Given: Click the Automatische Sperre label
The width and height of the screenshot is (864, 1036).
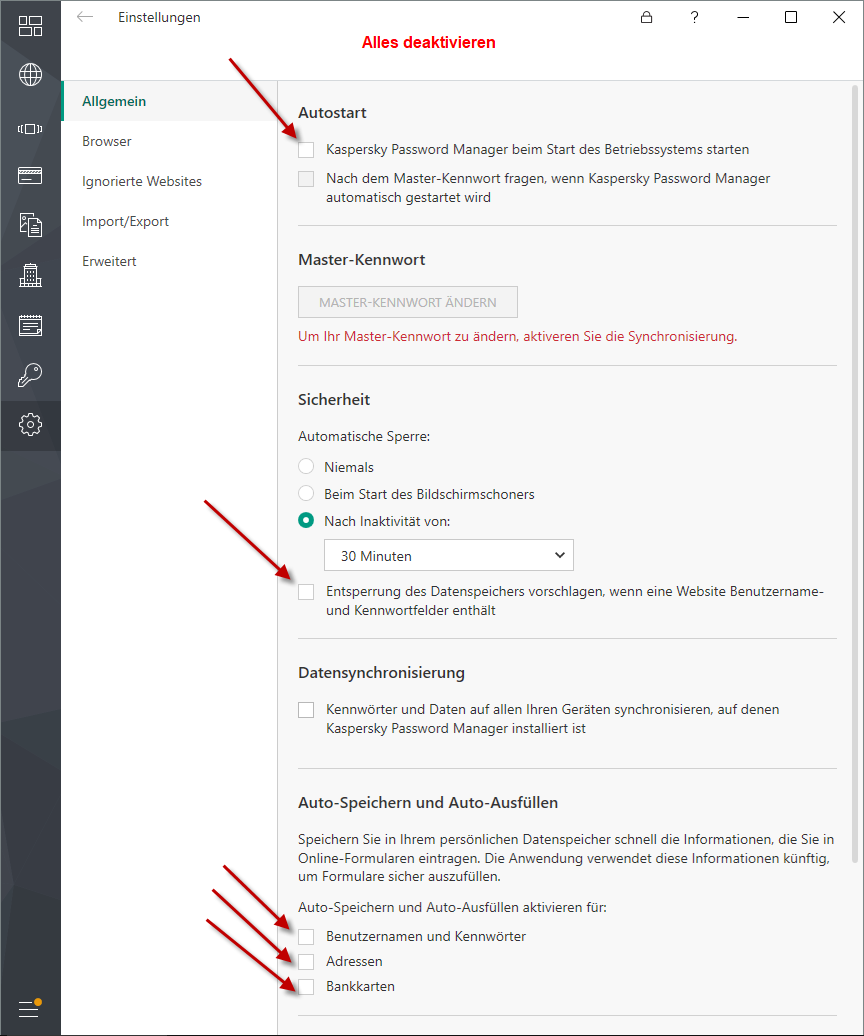Looking at the screenshot, I should click(x=364, y=437).
